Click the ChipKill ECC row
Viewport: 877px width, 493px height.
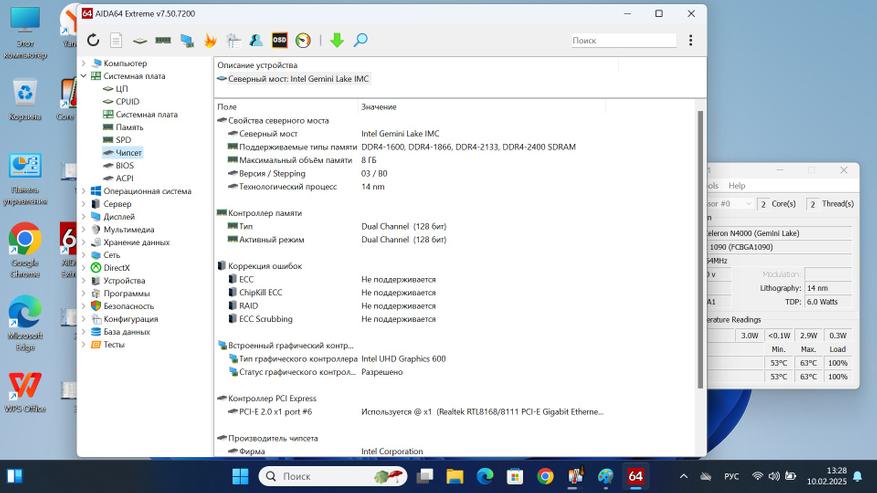[410, 293]
